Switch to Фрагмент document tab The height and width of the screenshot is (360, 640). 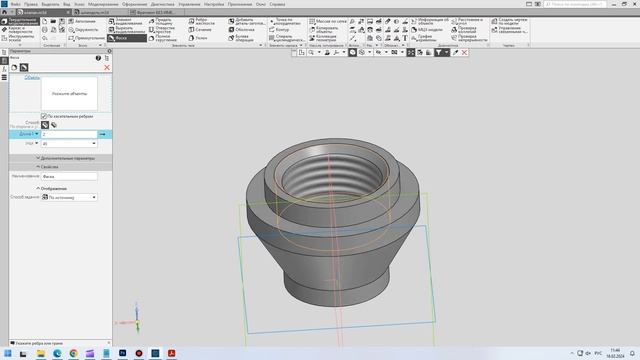(x=157, y=12)
